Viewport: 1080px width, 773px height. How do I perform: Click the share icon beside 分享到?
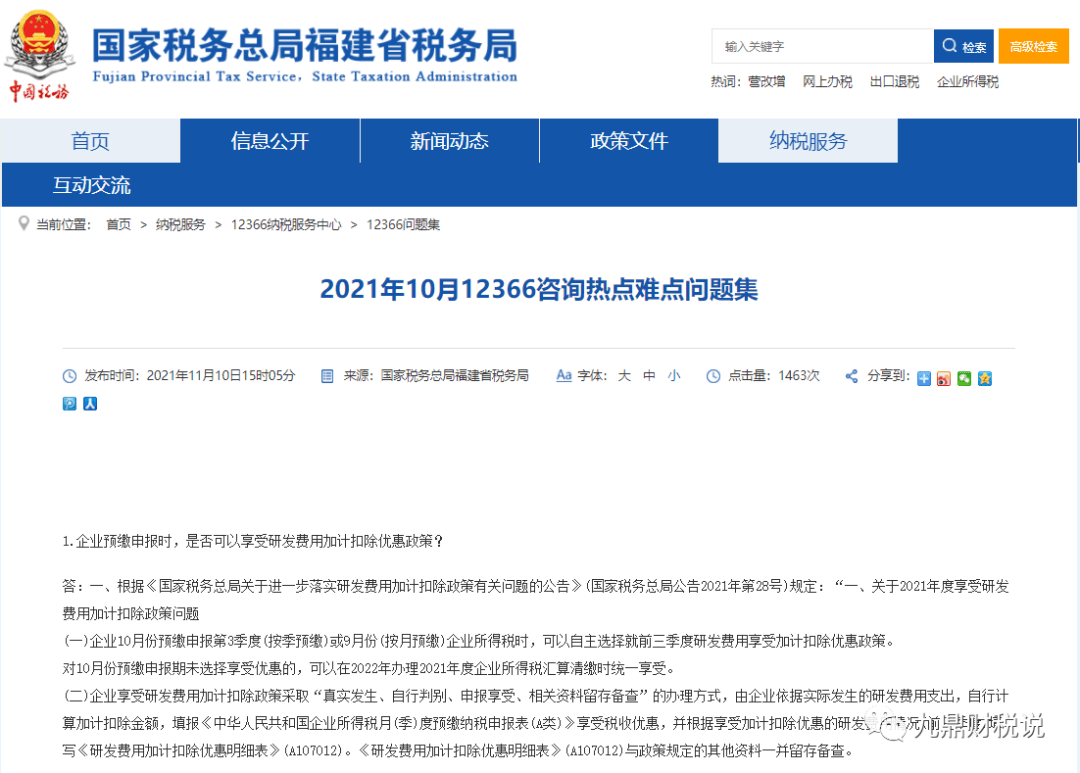pyautogui.click(x=852, y=376)
